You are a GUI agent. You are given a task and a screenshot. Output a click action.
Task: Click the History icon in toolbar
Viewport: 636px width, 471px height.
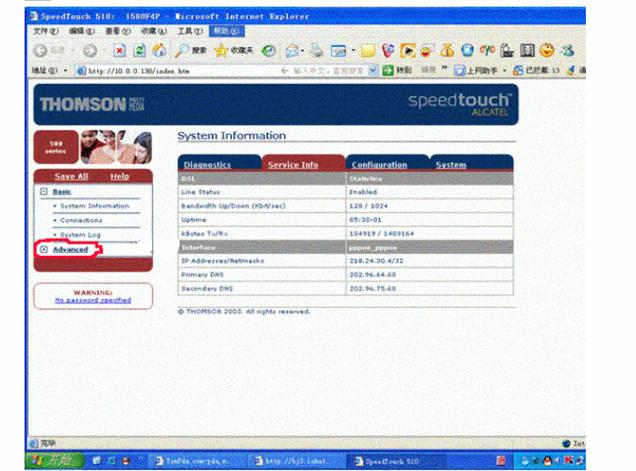(x=269, y=50)
